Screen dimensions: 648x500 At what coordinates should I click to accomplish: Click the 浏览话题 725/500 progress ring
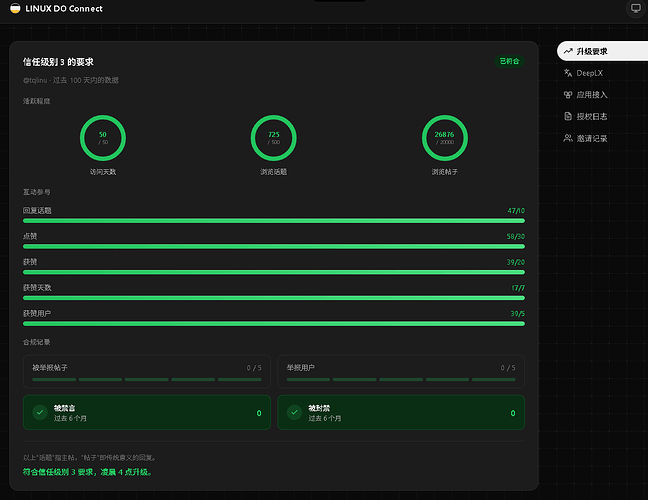274,138
